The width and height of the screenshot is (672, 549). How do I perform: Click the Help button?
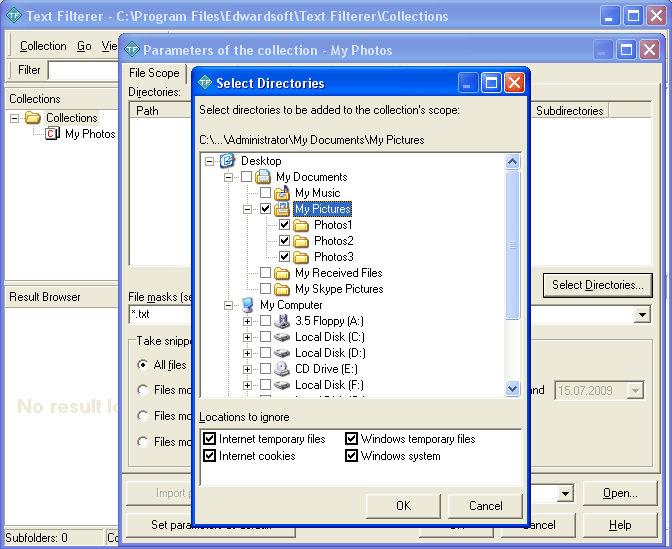click(x=620, y=525)
